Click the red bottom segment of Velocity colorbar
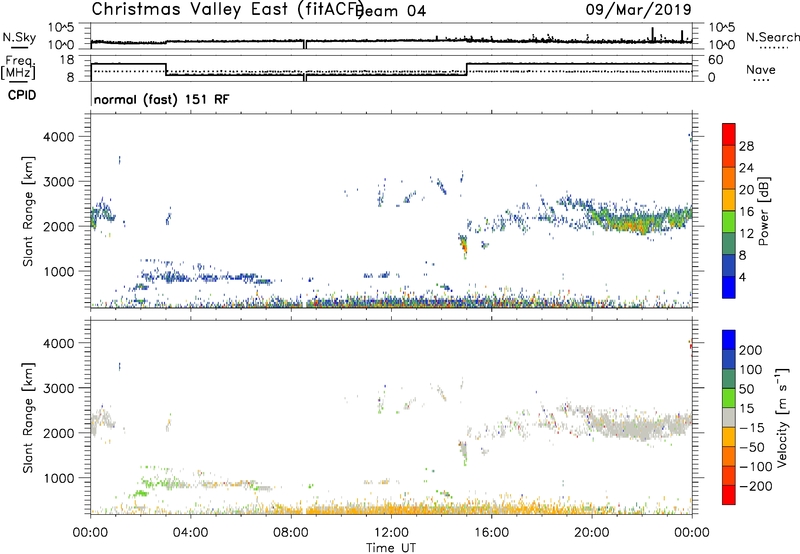 click(x=729, y=495)
